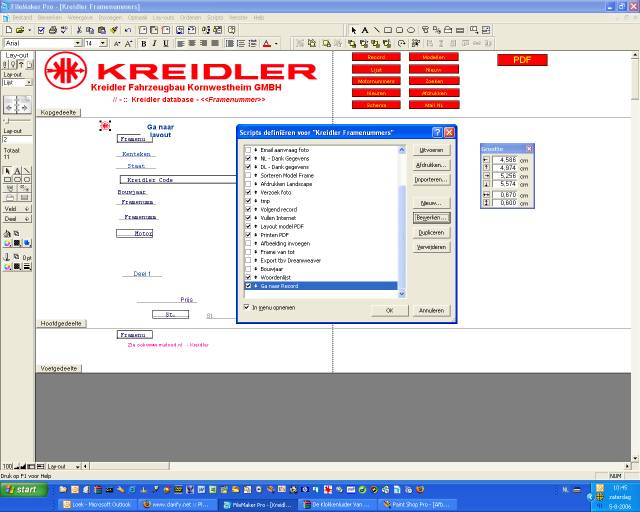640x512 pixels.
Task: Select the pointer tool in left status panel
Action: click(7, 171)
